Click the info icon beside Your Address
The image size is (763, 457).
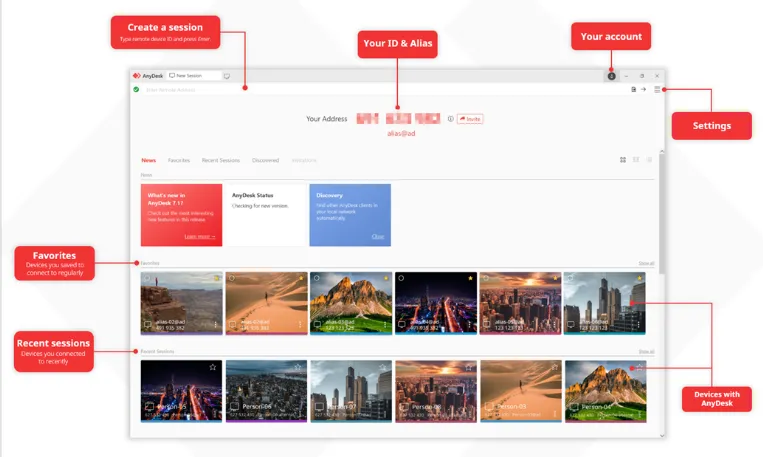(451, 119)
